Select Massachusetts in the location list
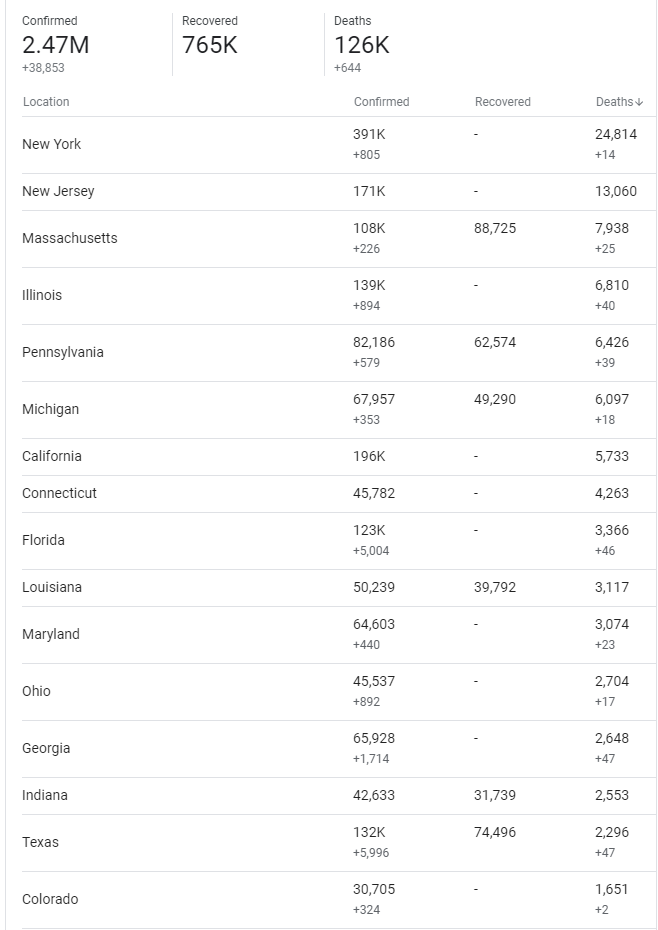Screen dimensions: 658x930 (70, 238)
